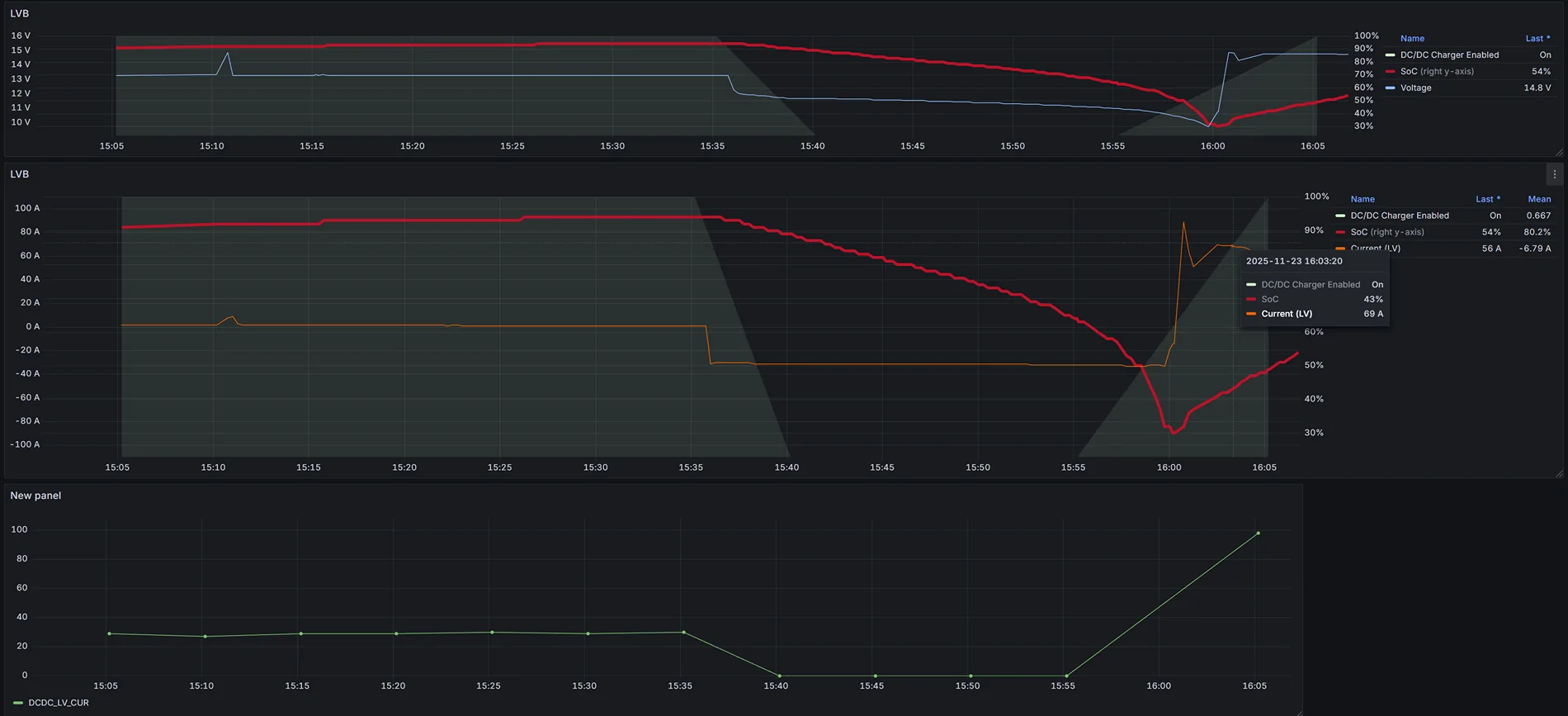Toggle SoC series in the legend with Mean column
The image size is (1568, 716).
(x=1386, y=232)
